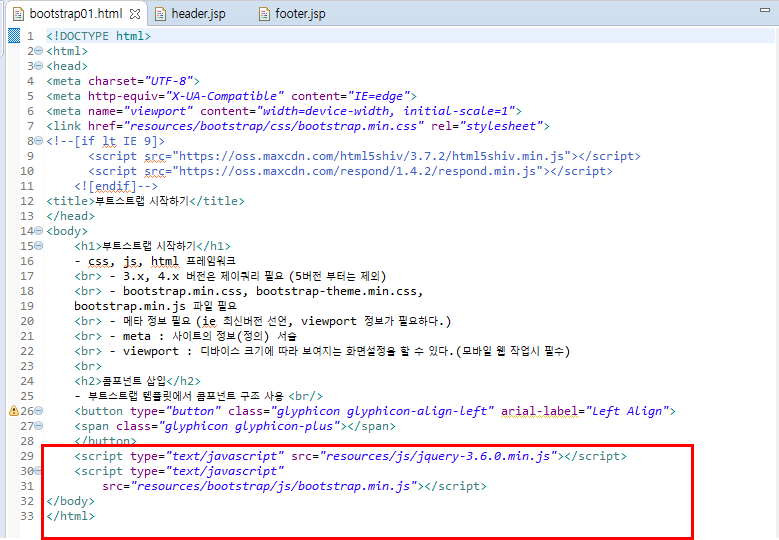Viewport: 779px width, 540px height.
Task: Click the "rel" stylesheet attribute value
Action: (x=501, y=126)
